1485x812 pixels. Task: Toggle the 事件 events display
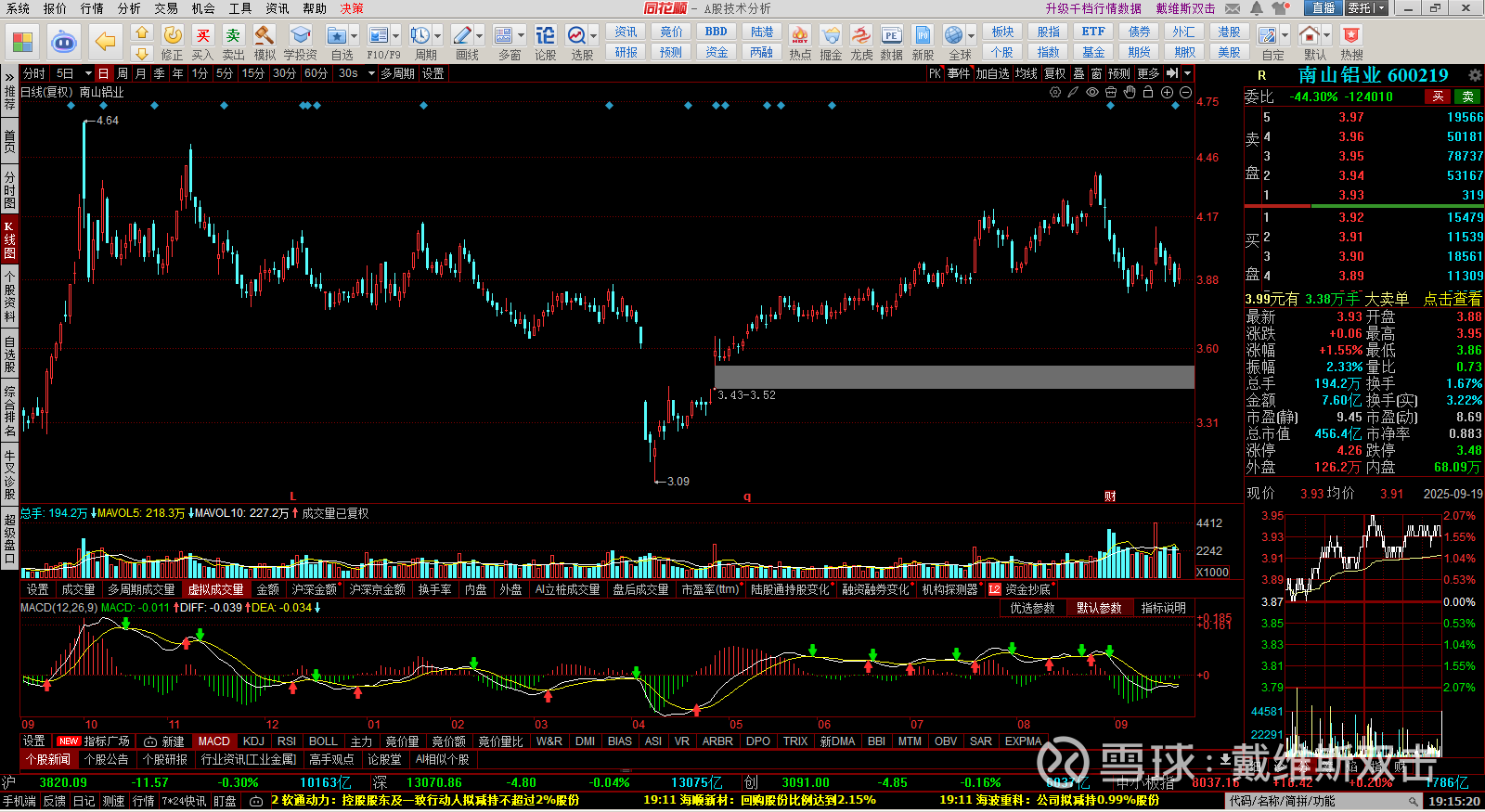tap(959, 73)
